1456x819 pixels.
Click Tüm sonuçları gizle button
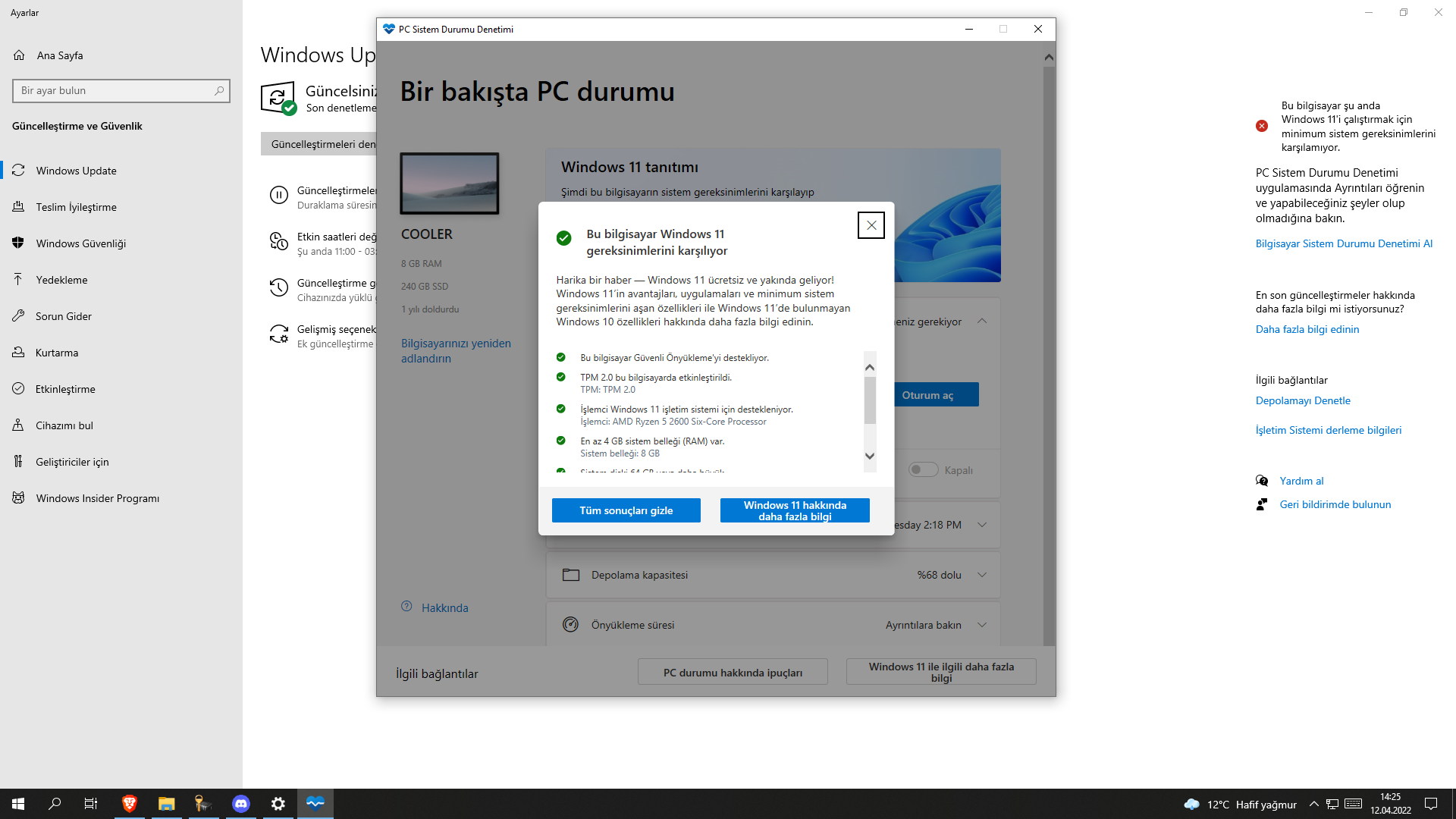(x=626, y=510)
